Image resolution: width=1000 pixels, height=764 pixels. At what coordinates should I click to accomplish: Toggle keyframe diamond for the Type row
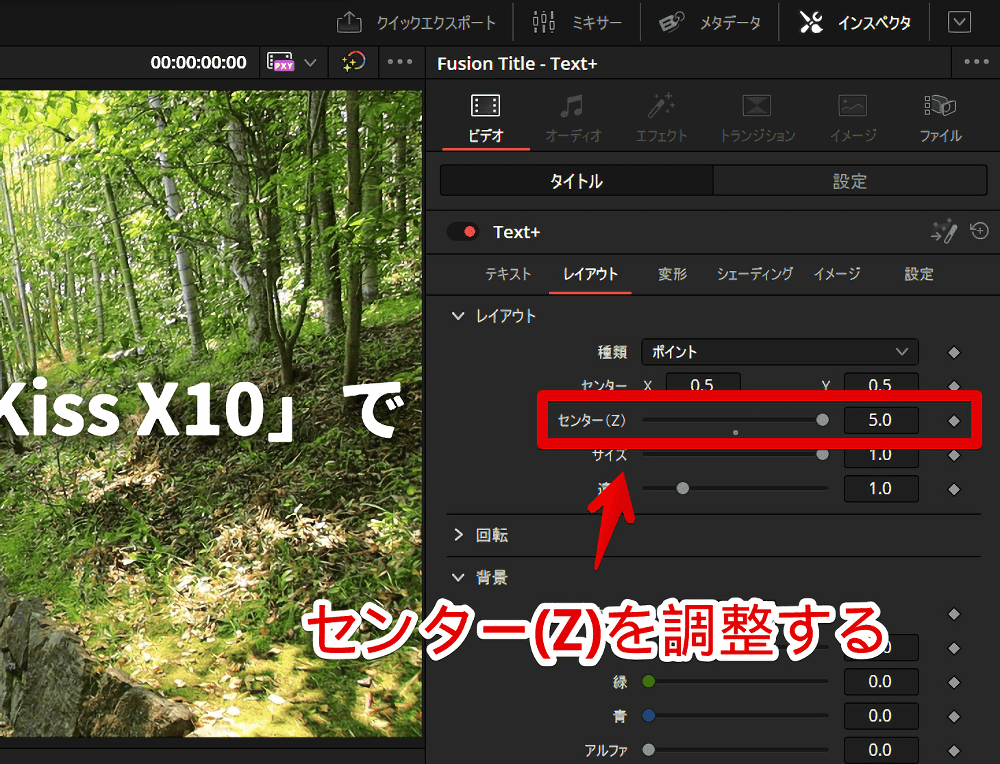click(954, 352)
